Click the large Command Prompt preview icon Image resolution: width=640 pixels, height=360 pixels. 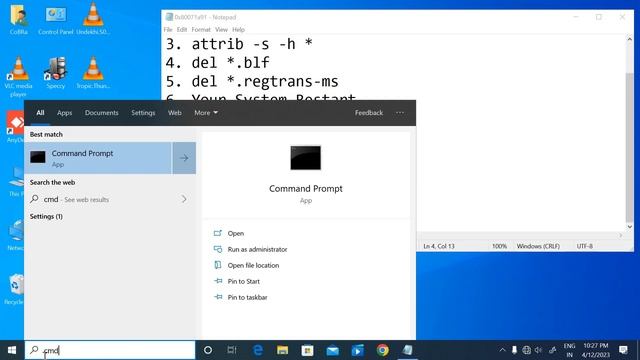point(306,158)
